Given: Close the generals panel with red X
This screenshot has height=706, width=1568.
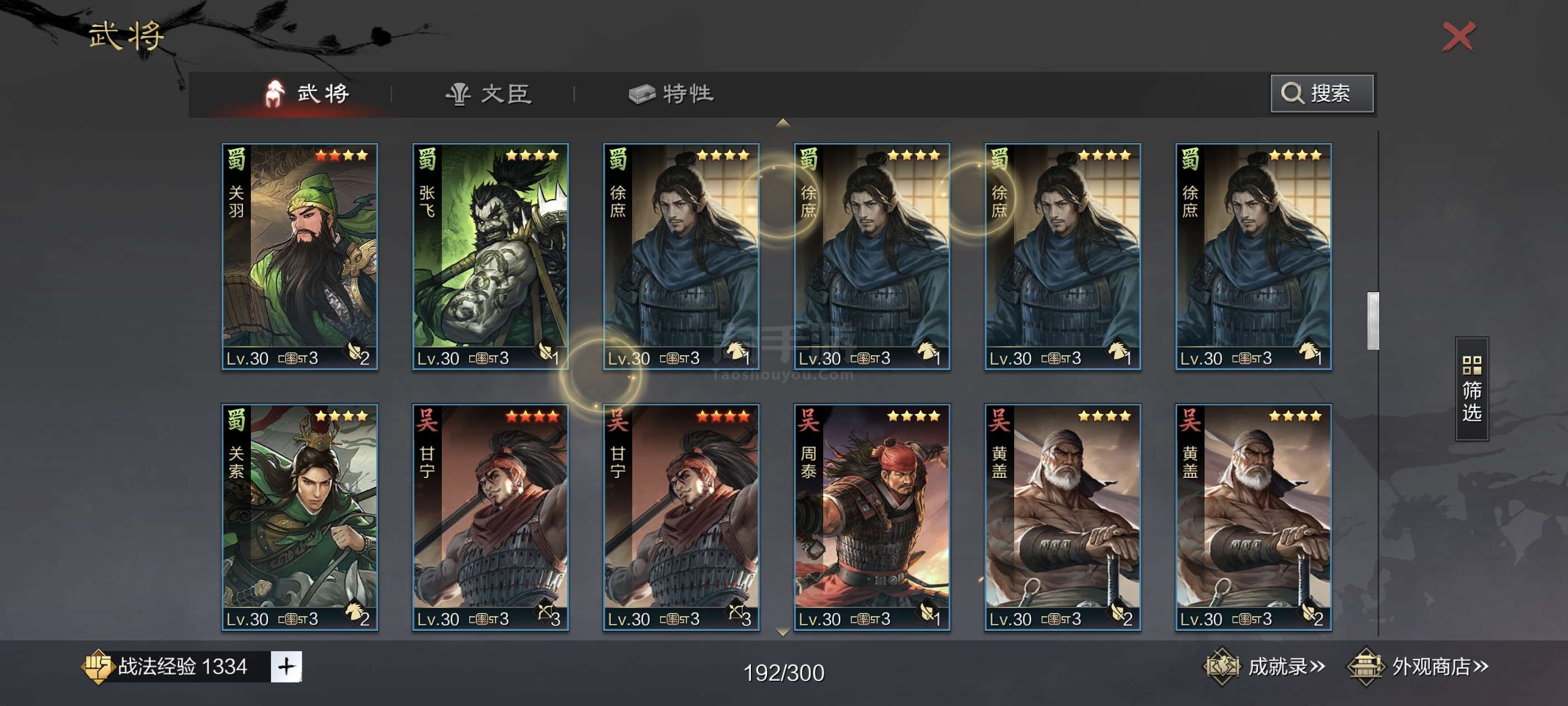Looking at the screenshot, I should click(1458, 37).
